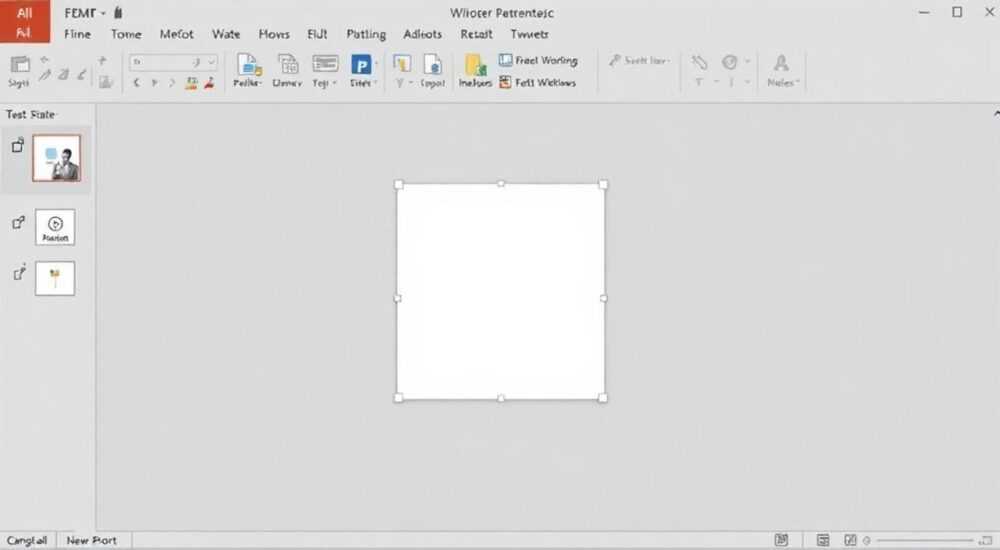This screenshot has width=1000, height=550.
Task: Click the left chevron below font box
Action: click(x=136, y=83)
